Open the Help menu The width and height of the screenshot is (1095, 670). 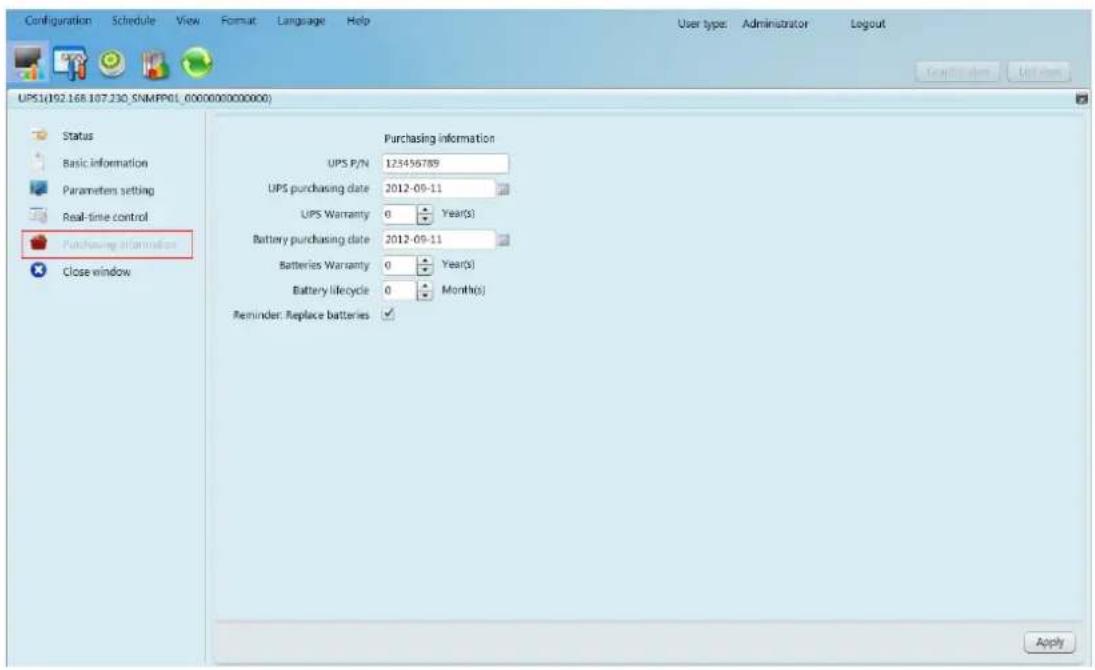[x=358, y=21]
